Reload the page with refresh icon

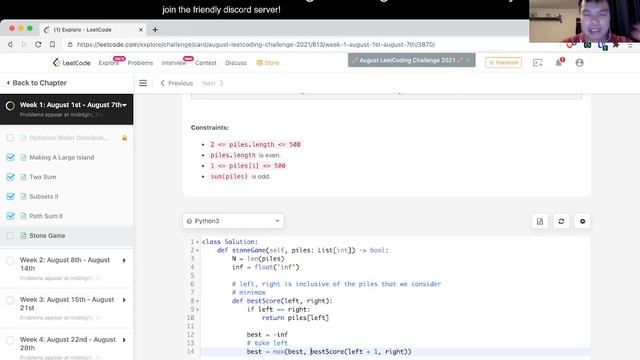38,44
